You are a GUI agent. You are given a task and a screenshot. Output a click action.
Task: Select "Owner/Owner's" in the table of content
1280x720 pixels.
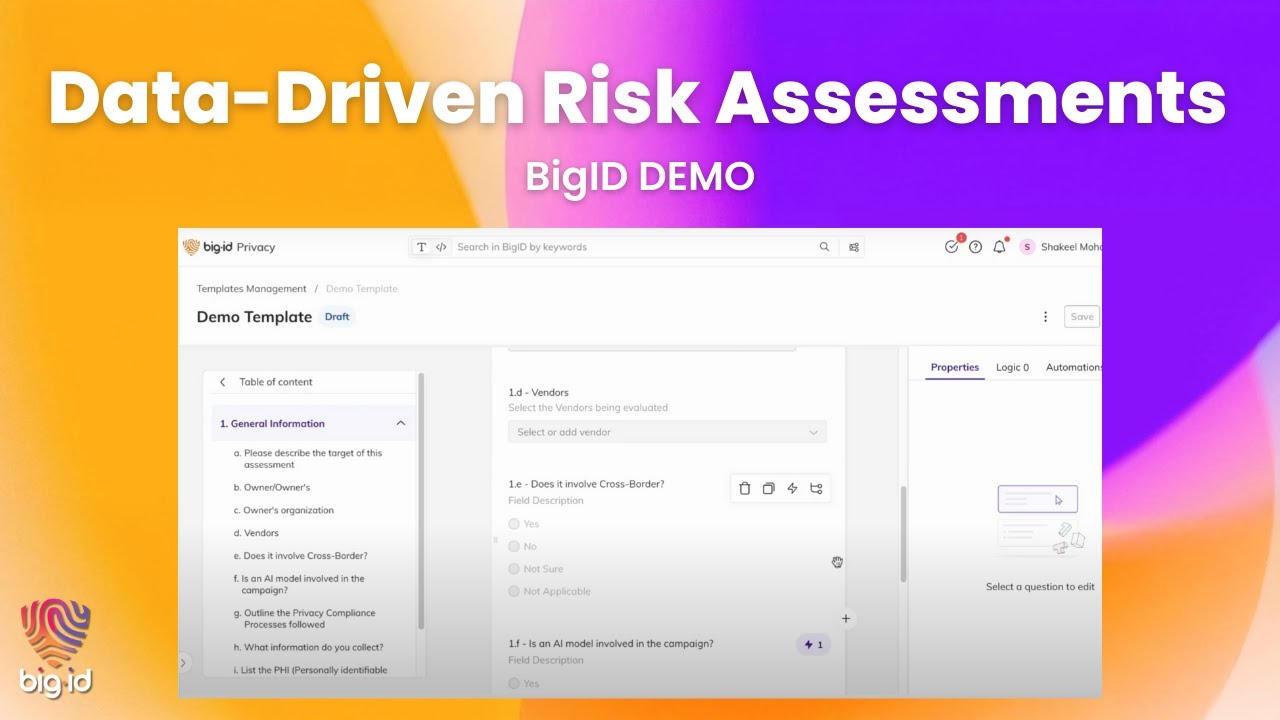[272, 488]
